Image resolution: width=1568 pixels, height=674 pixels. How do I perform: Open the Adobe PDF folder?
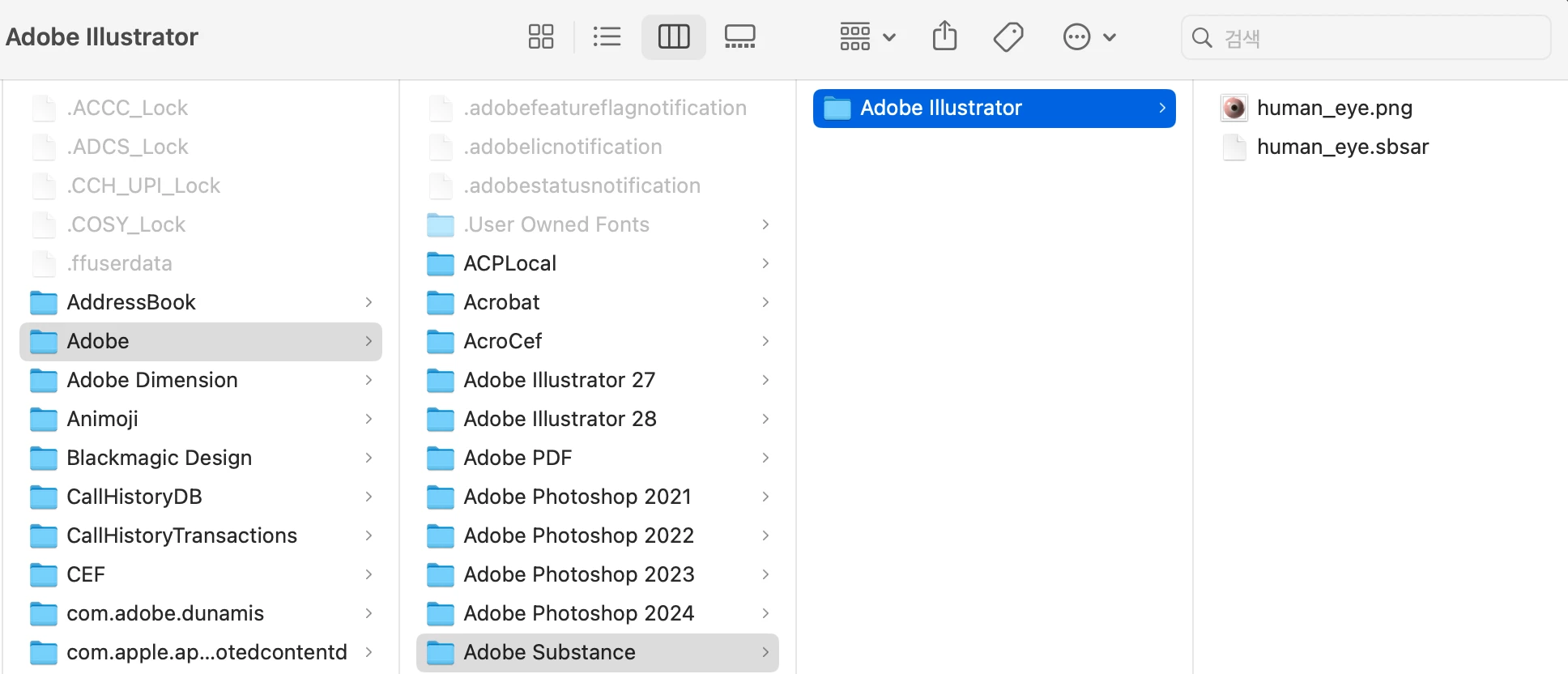pos(598,458)
